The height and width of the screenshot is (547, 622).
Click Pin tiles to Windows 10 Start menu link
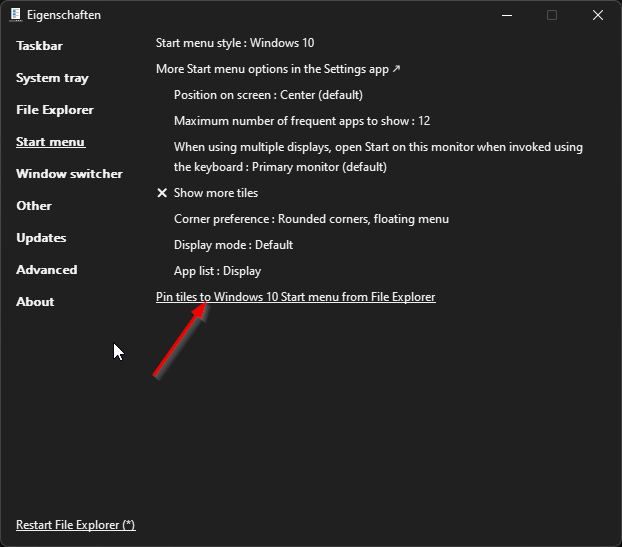pos(295,297)
